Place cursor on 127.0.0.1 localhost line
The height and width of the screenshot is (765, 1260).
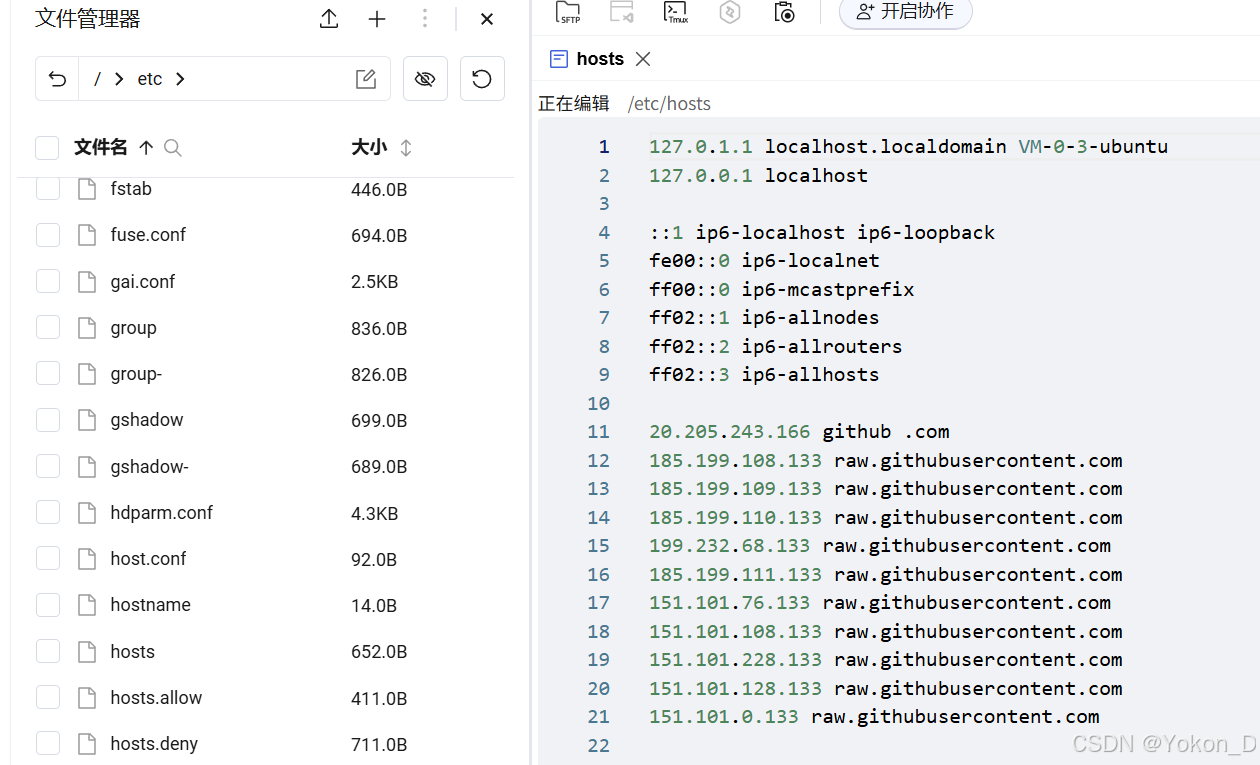coord(758,176)
